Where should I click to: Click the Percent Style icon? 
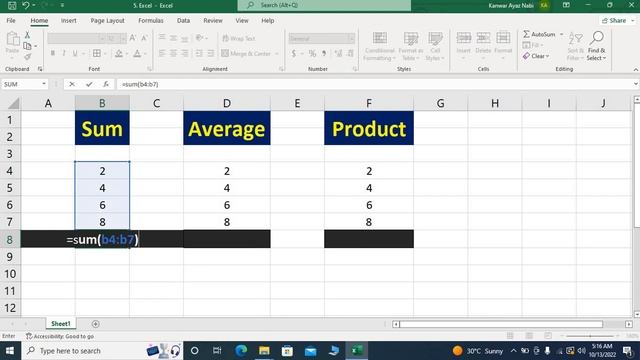[312, 53]
